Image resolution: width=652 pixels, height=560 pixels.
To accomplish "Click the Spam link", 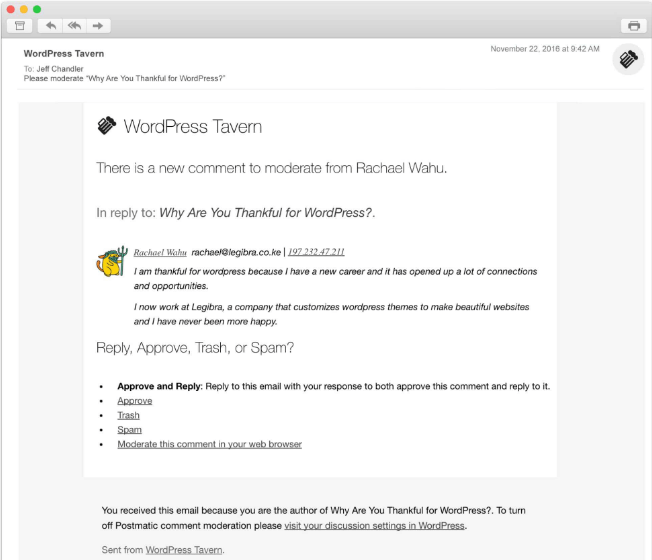I will point(129,430).
